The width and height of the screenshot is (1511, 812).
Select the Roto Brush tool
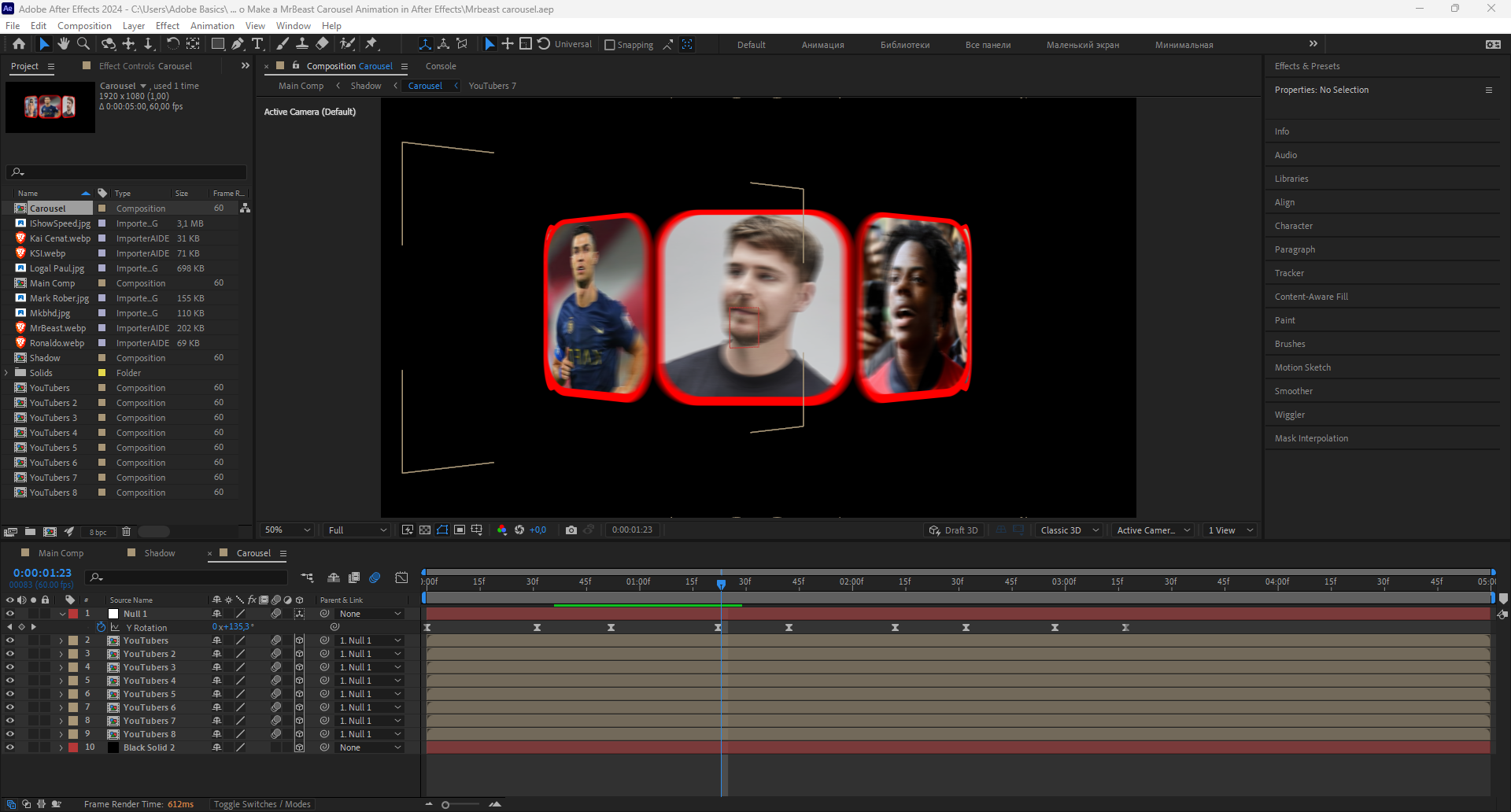click(x=349, y=44)
